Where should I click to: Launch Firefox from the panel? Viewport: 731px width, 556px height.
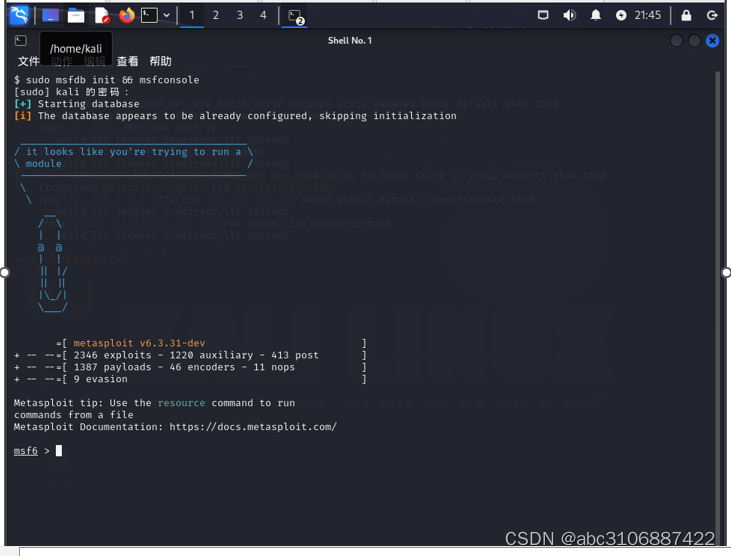point(126,16)
